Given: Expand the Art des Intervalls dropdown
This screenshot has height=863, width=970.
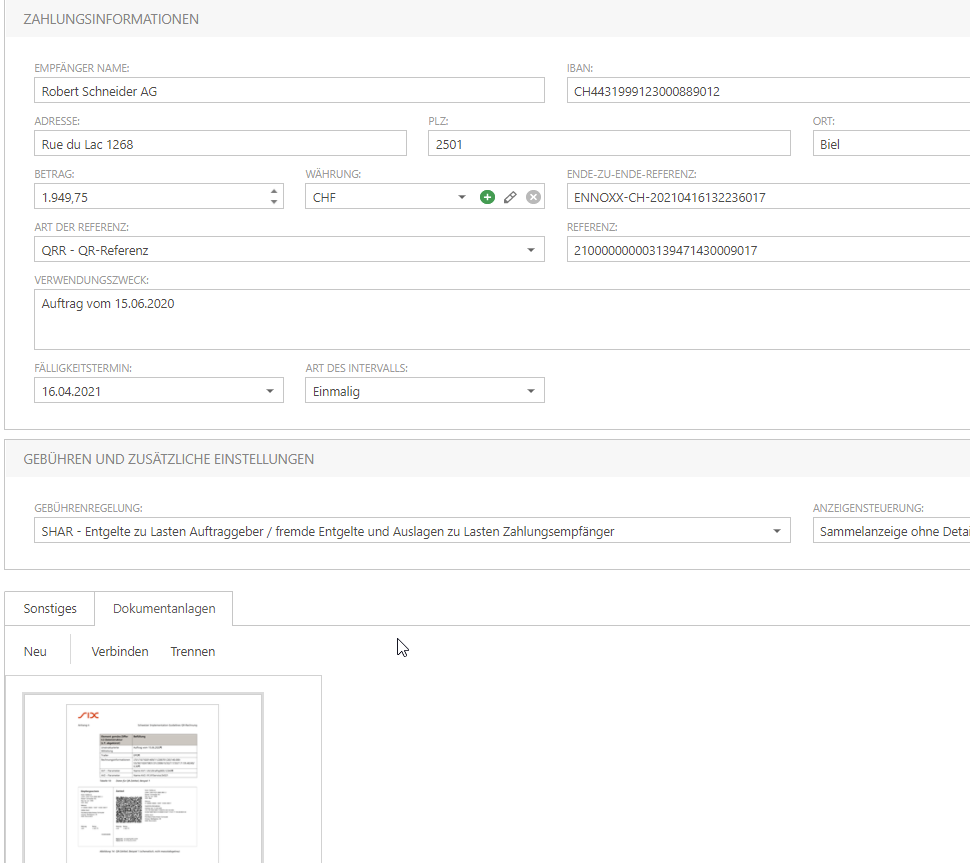Looking at the screenshot, I should coord(531,392).
